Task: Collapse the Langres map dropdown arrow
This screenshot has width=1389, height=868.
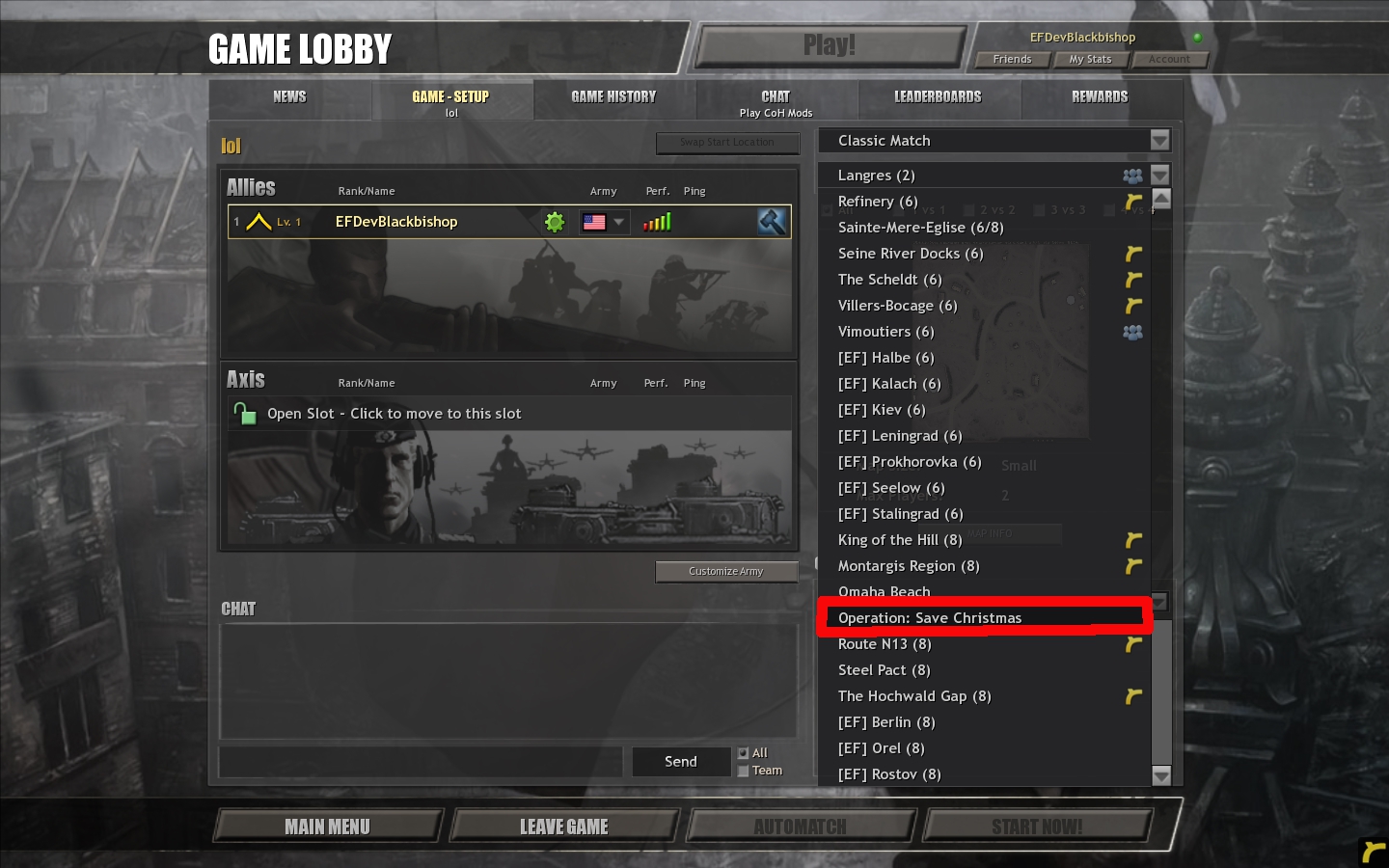Action: (1159, 176)
